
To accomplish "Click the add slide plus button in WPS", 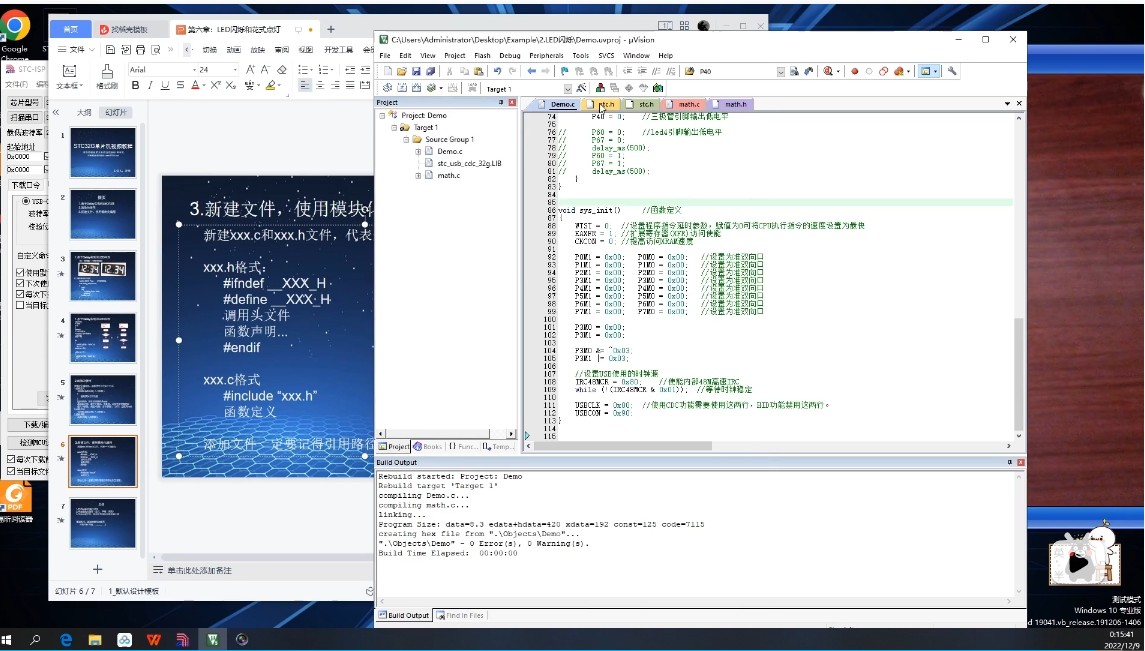I will pyautogui.click(x=97, y=569).
